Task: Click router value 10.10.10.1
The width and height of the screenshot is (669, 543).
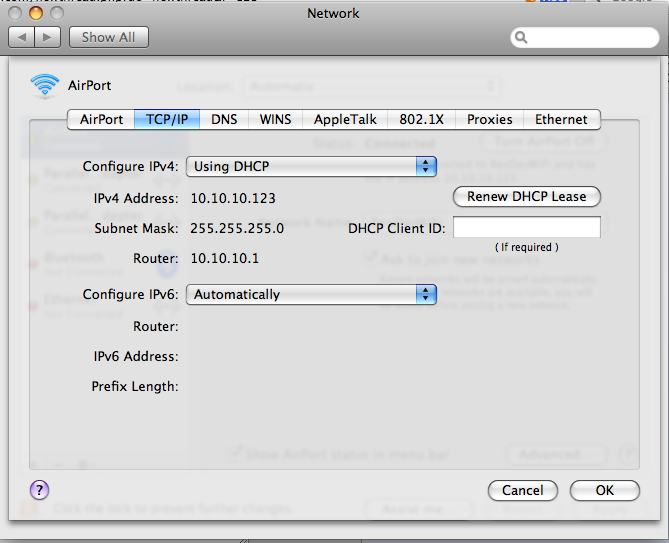Action: [224, 258]
